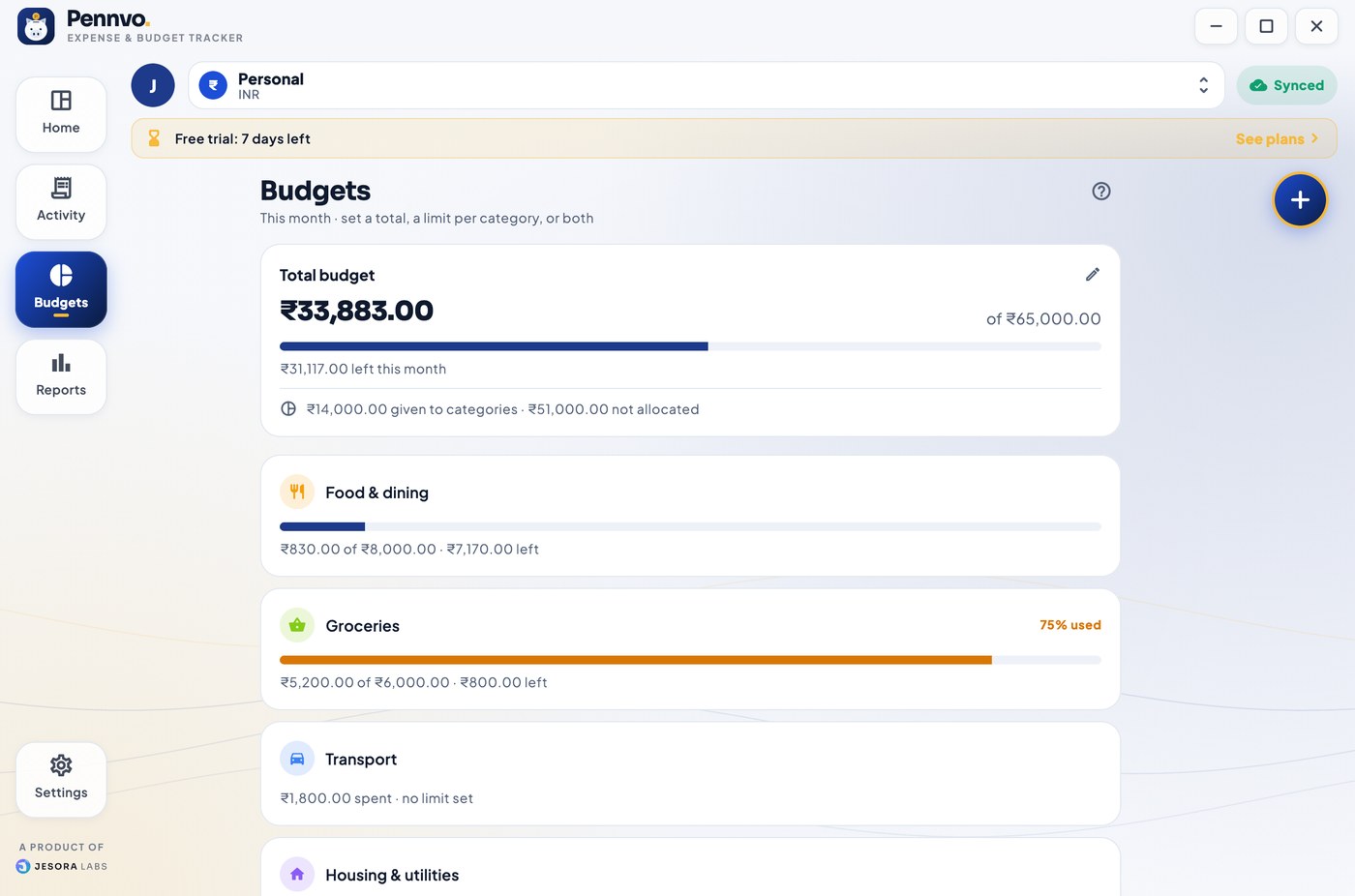Viewport: 1355px width, 896px height.
Task: Edit total budget with pencil icon
Action: coord(1093,275)
